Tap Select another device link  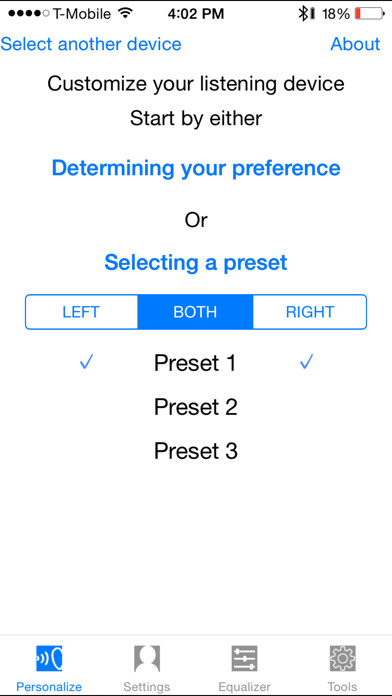(x=91, y=44)
